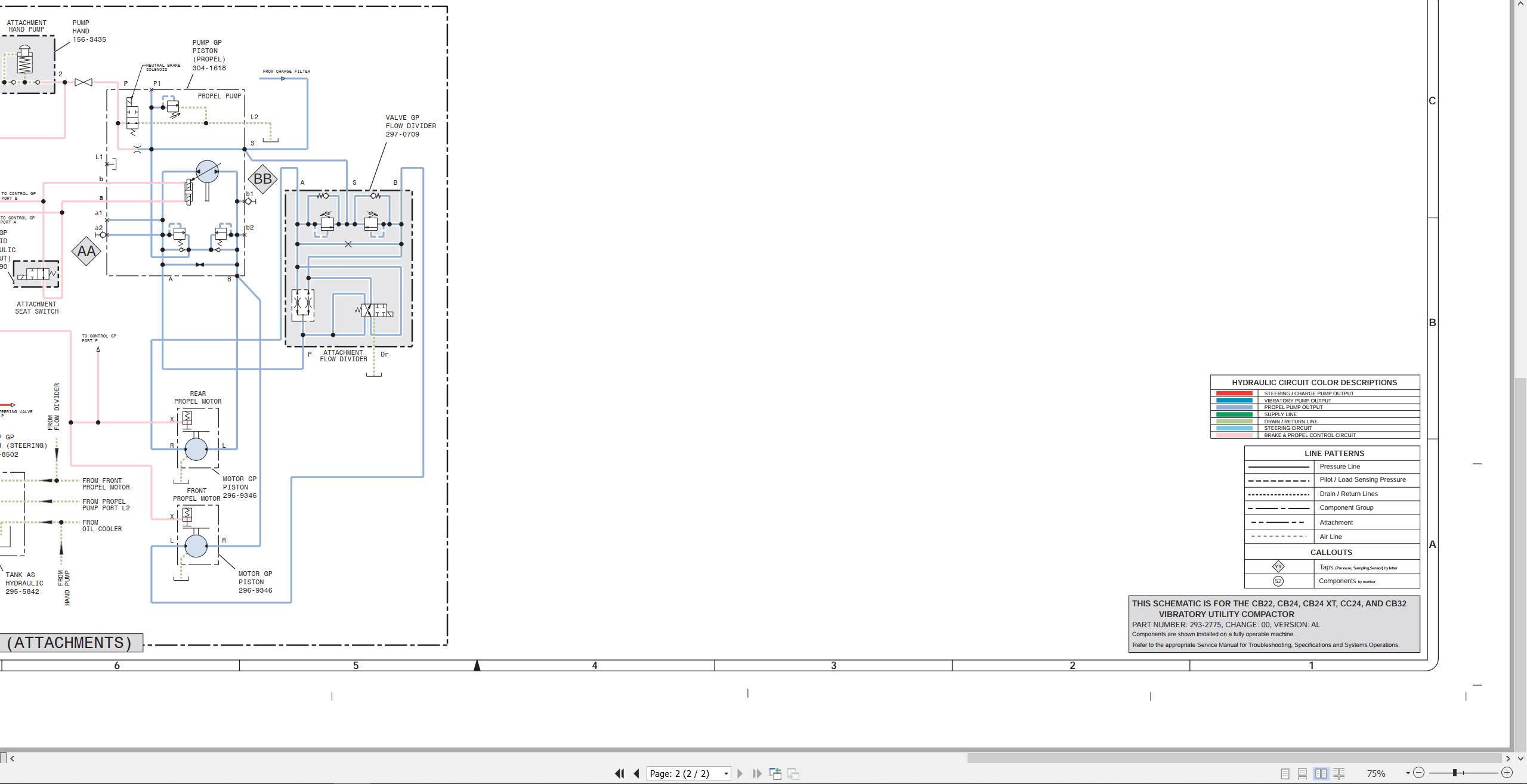Click the AA tap callout diamond
Screen dimensions: 1527x784
pos(86,251)
